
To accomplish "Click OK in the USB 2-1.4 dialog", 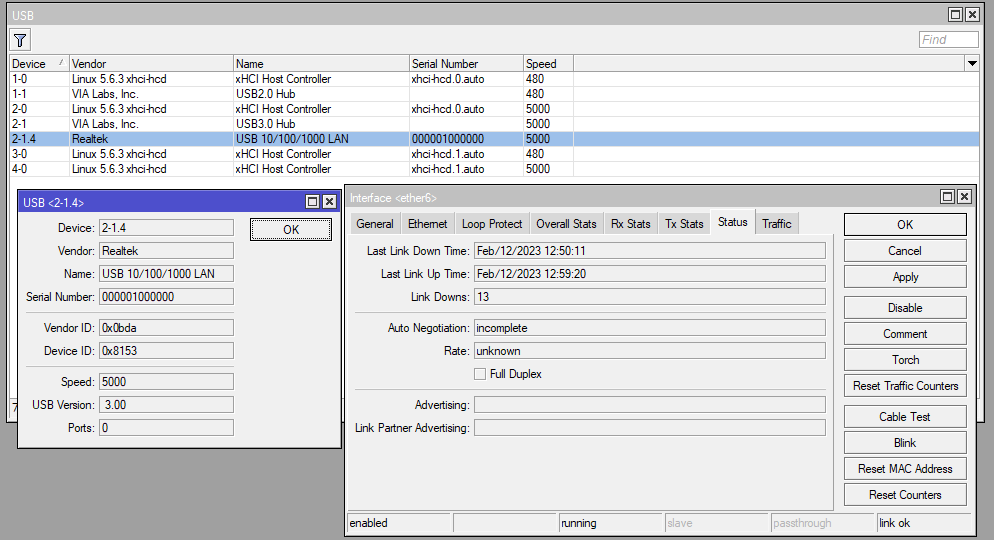I will click(x=291, y=229).
